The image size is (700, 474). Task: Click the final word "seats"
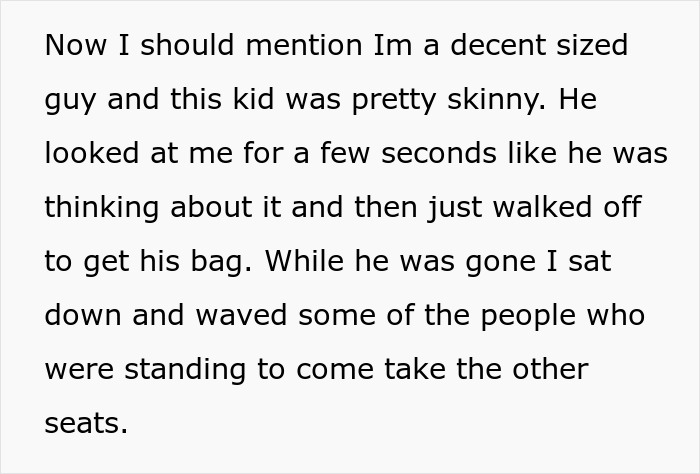point(86,423)
